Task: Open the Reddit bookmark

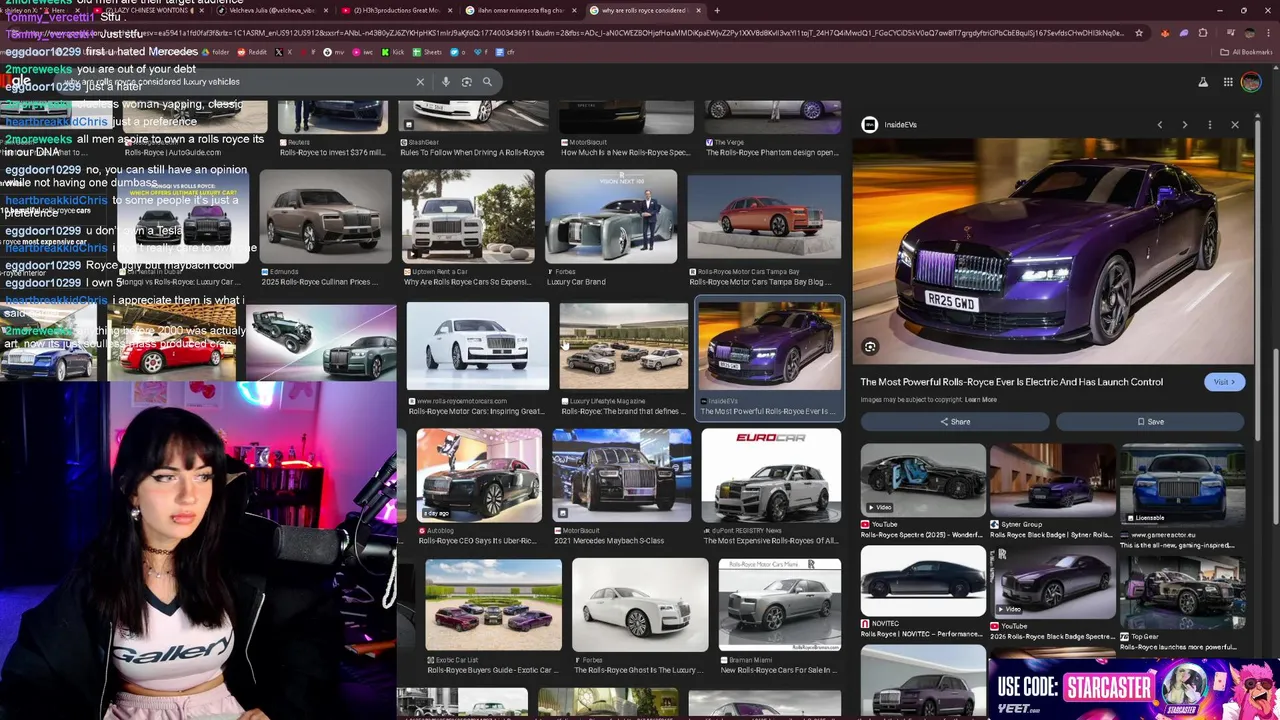Action: tap(251, 52)
